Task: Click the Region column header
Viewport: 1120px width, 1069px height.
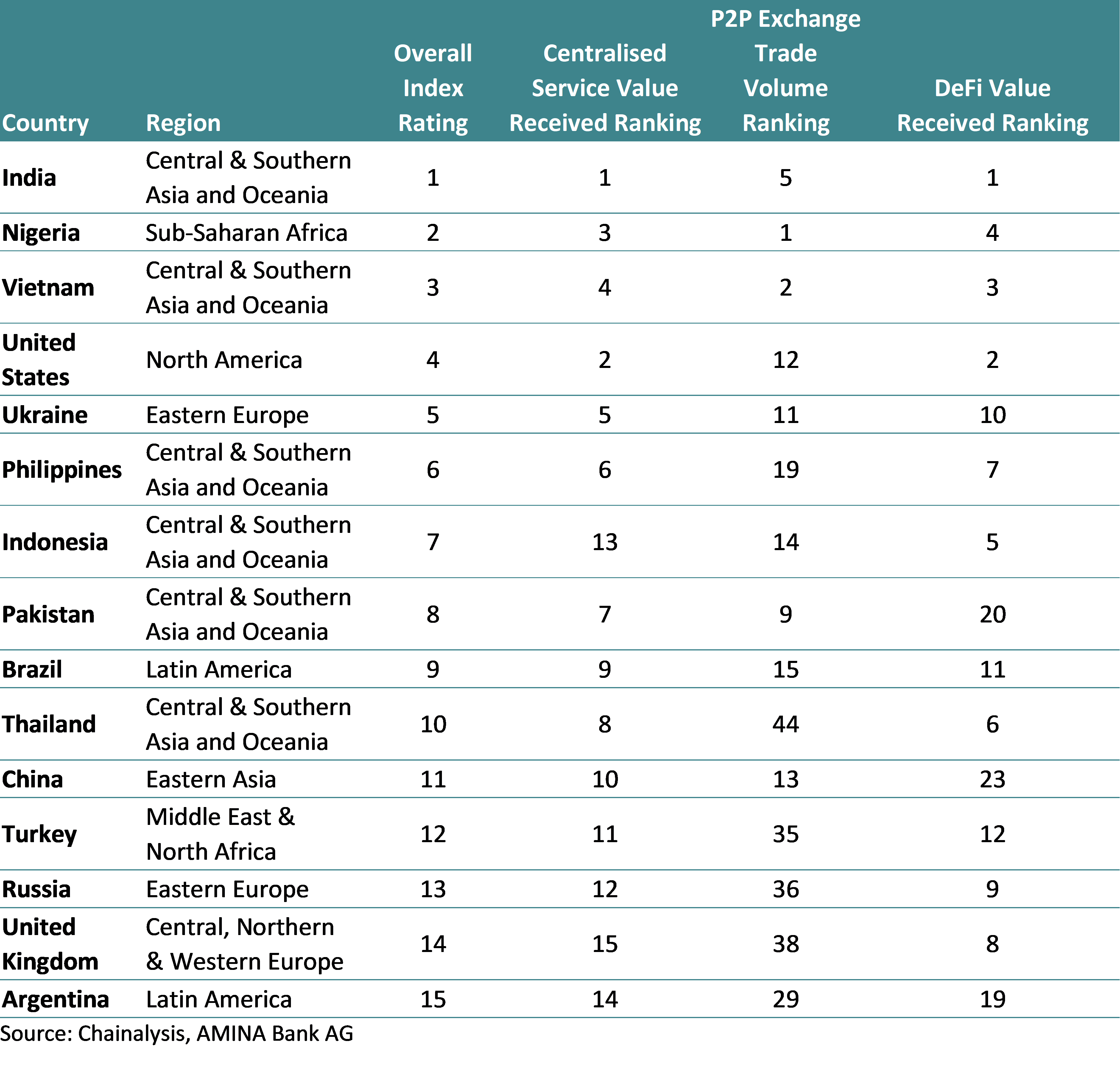Action: [183, 123]
